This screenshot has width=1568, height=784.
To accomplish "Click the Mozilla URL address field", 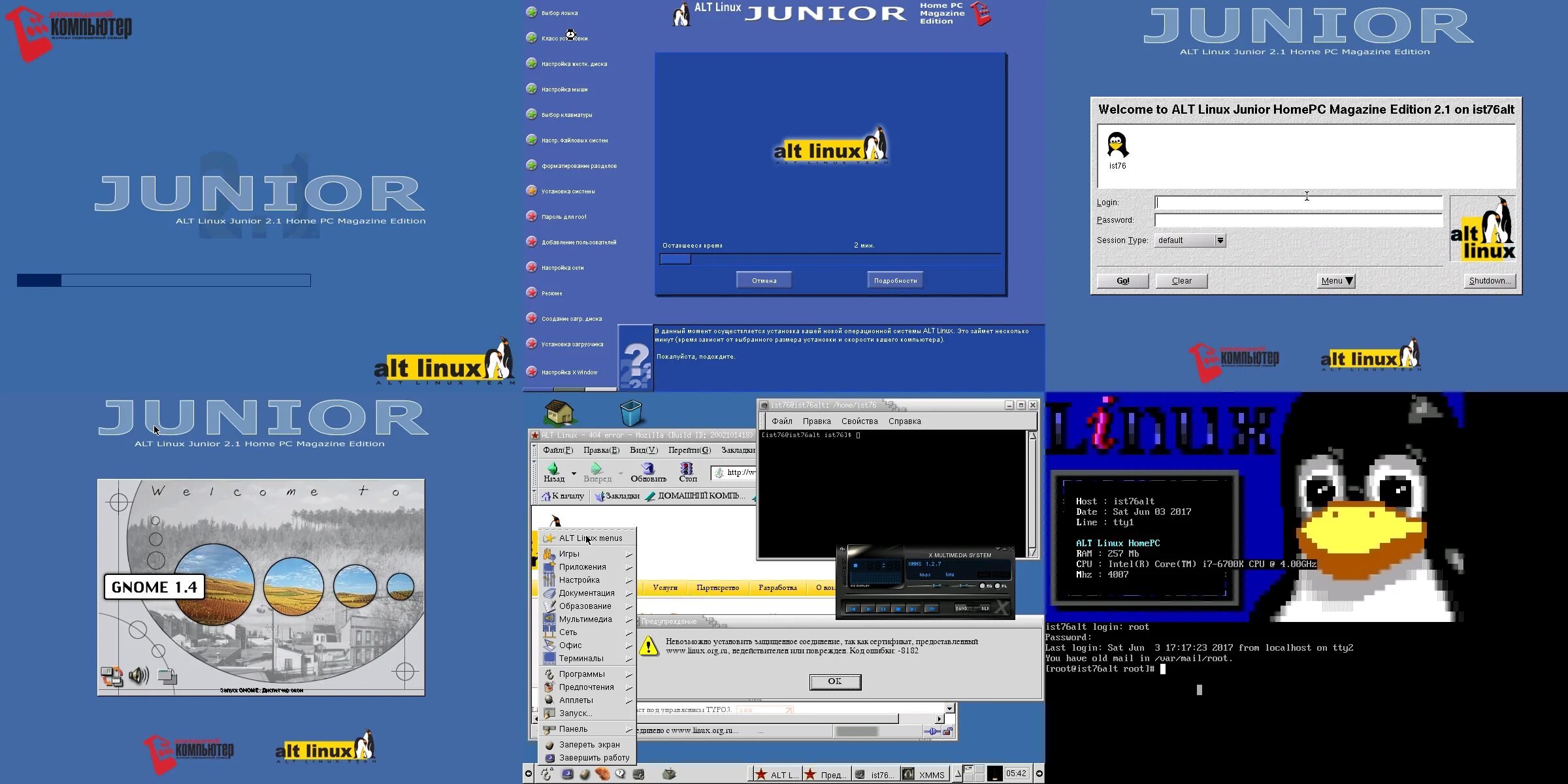I will click(733, 472).
